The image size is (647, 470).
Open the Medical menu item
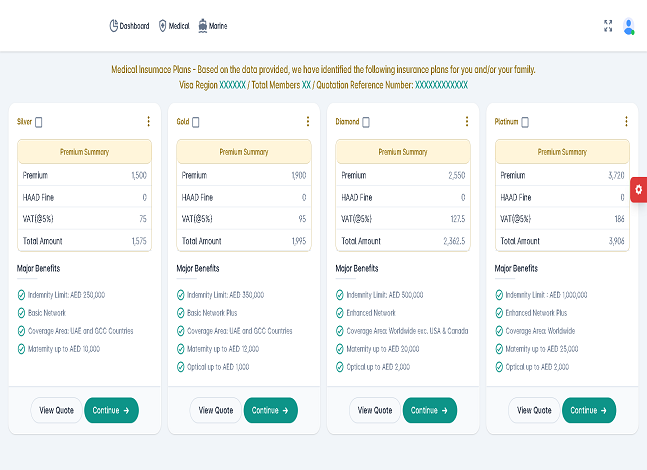[x=174, y=26]
